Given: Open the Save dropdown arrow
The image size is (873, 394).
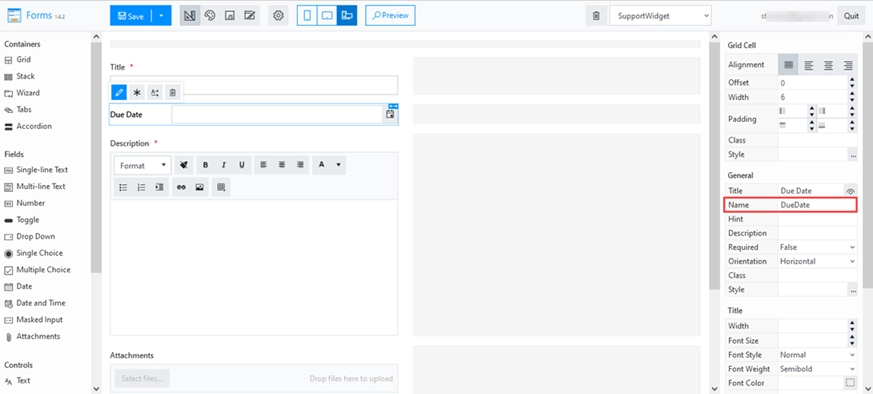Looking at the screenshot, I should (161, 16).
